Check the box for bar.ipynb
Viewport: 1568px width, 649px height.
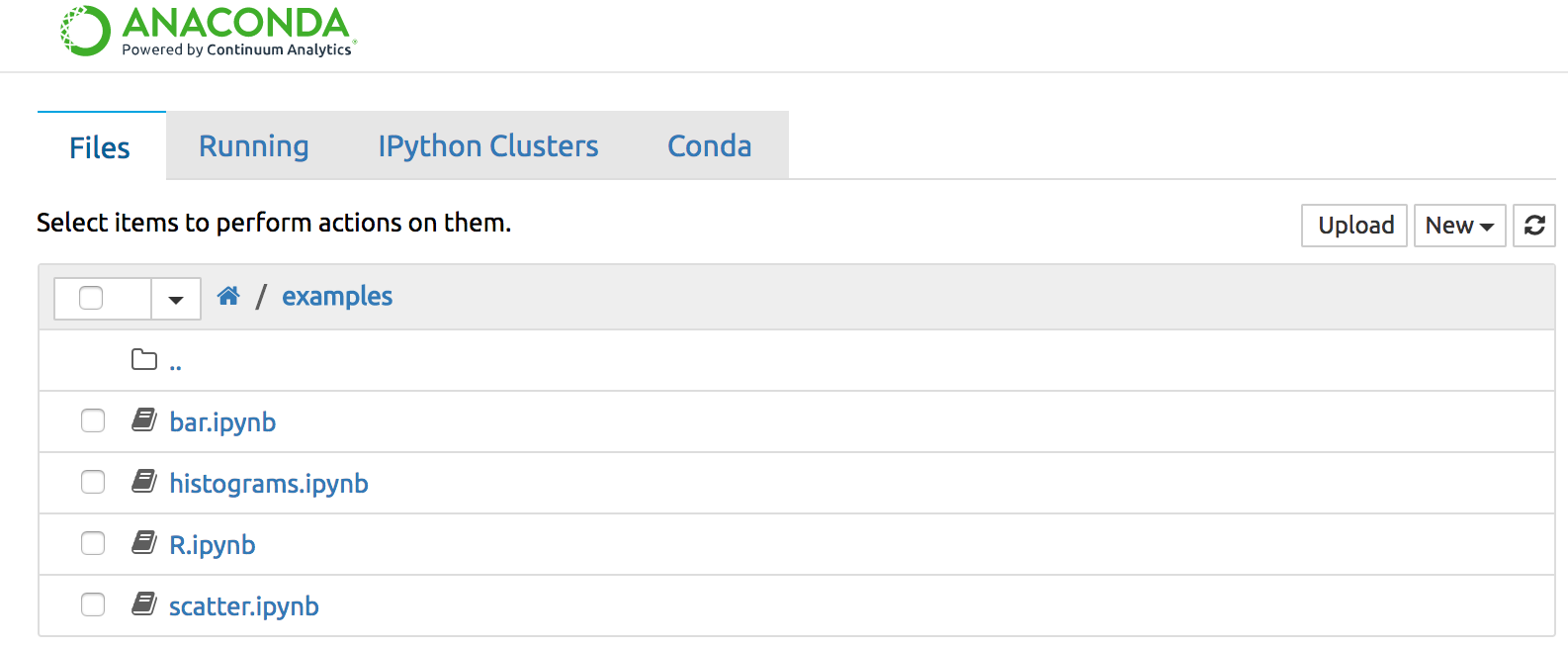[93, 420]
